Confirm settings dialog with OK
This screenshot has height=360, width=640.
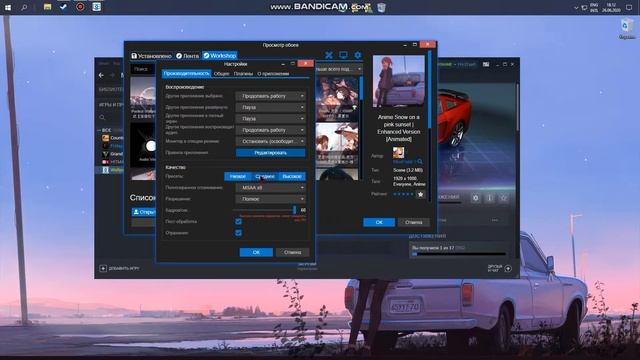(256, 252)
